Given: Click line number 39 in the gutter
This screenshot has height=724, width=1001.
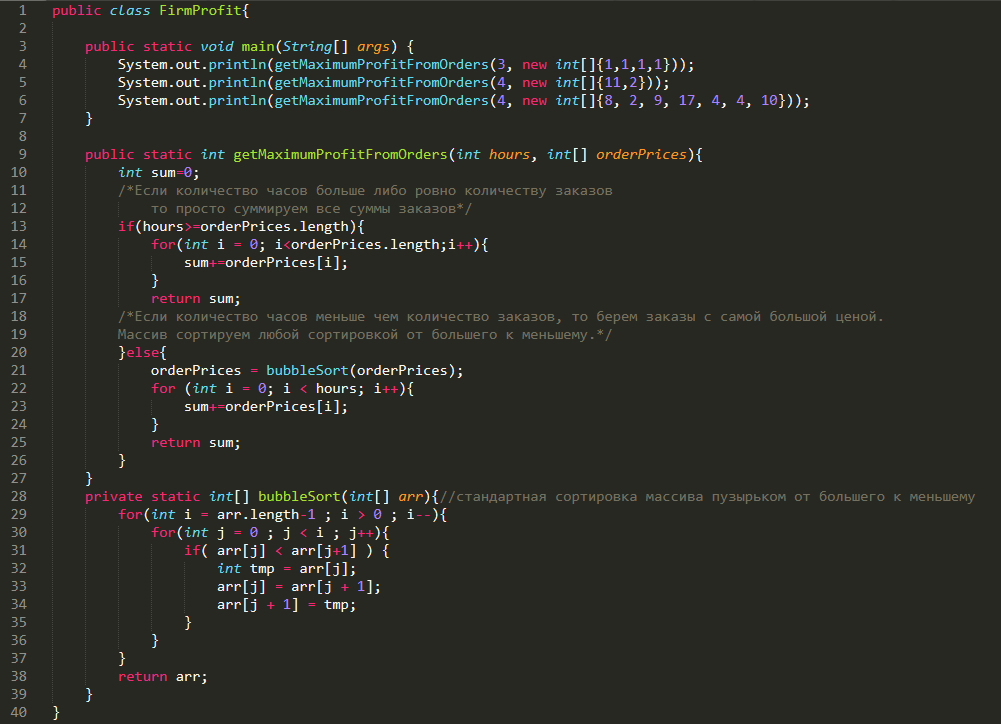Looking at the screenshot, I should tap(19, 695).
